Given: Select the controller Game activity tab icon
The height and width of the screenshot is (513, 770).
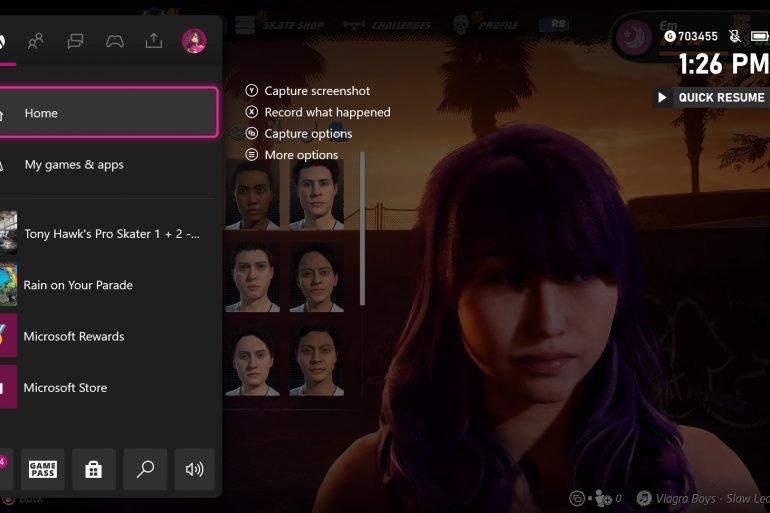Looking at the screenshot, I should 115,41.
